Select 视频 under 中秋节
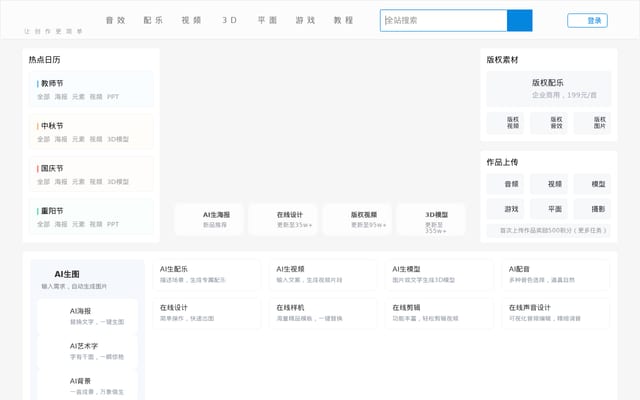 [96, 139]
